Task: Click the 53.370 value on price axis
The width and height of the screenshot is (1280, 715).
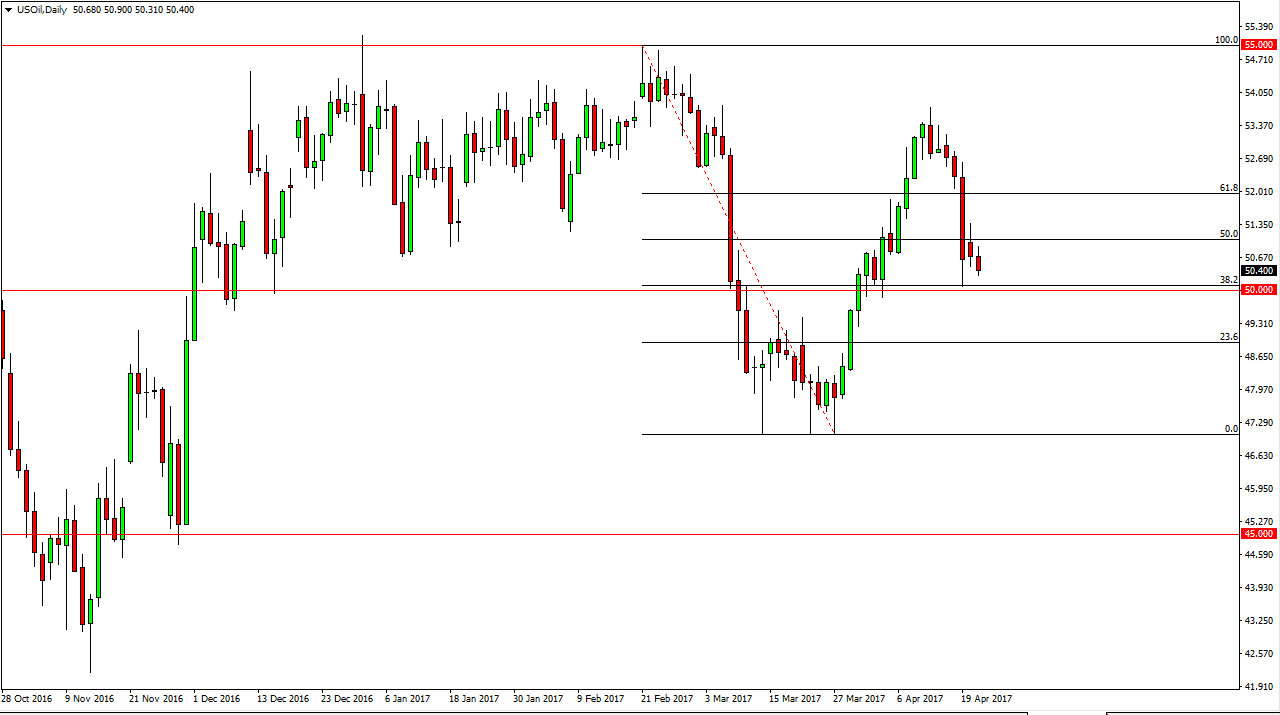Action: (1260, 126)
